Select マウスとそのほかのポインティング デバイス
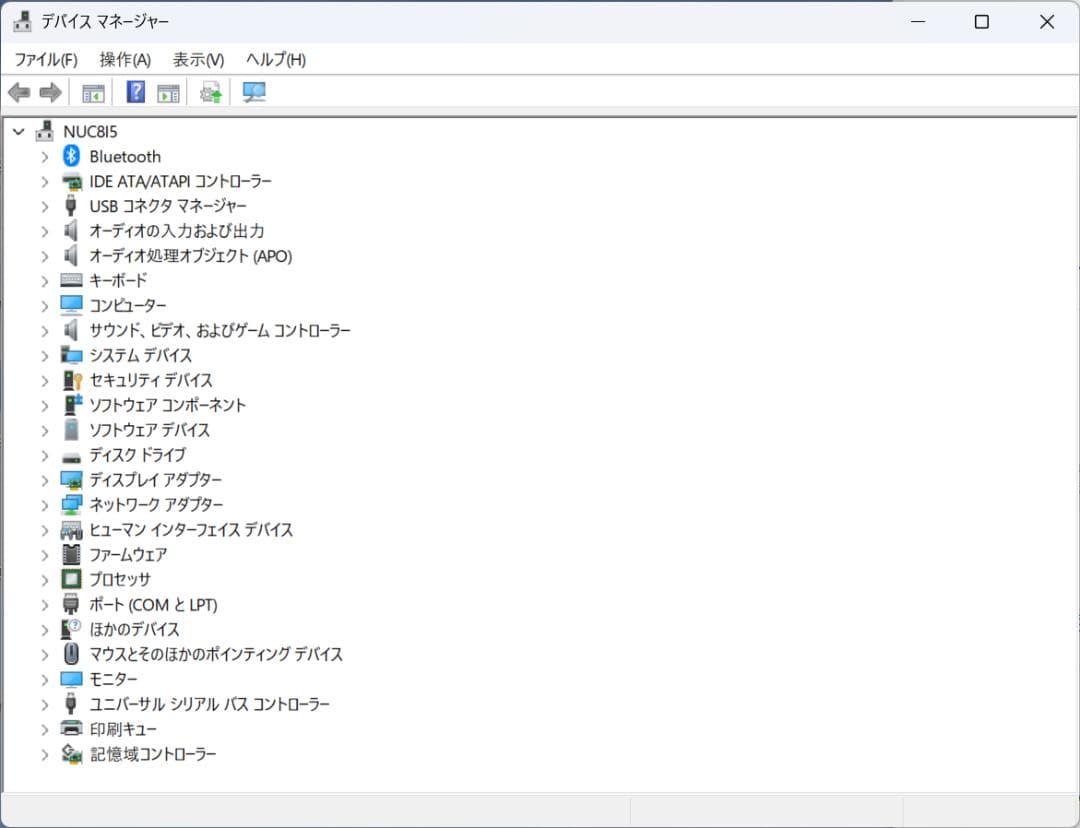Image resolution: width=1080 pixels, height=828 pixels. click(x=216, y=654)
